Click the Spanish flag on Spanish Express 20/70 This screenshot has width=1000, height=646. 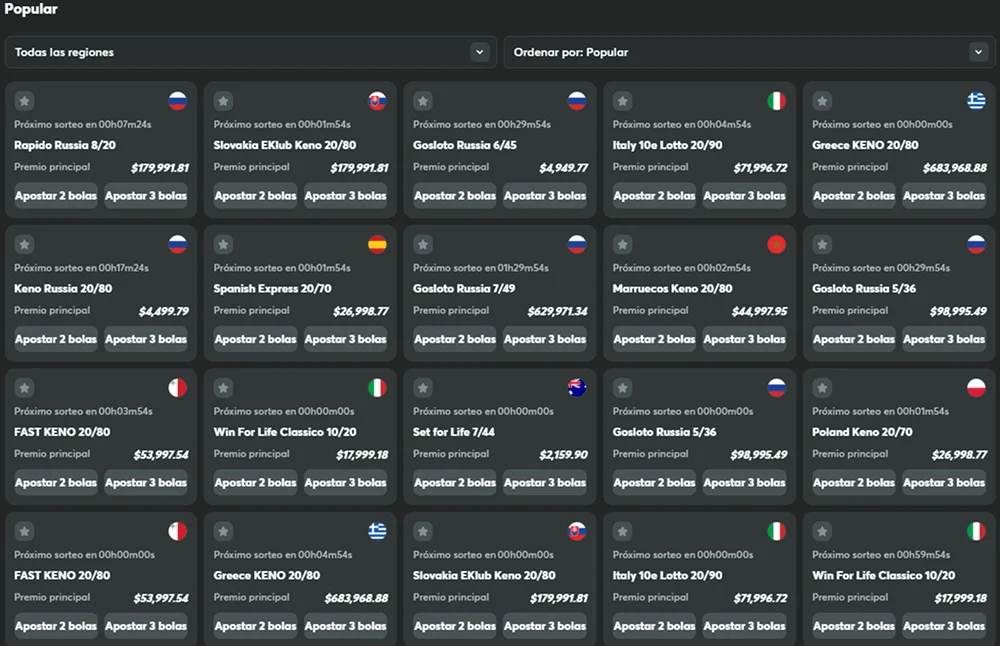(x=378, y=244)
